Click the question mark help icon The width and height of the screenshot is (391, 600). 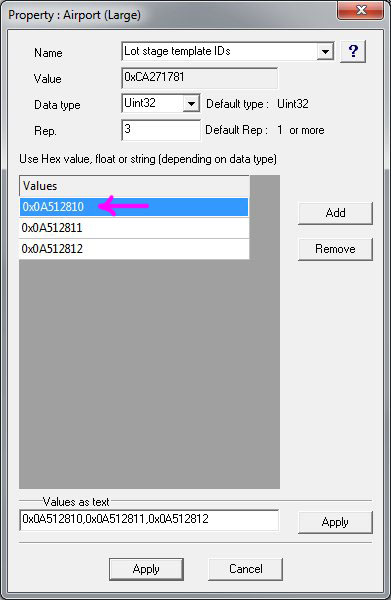(353, 51)
